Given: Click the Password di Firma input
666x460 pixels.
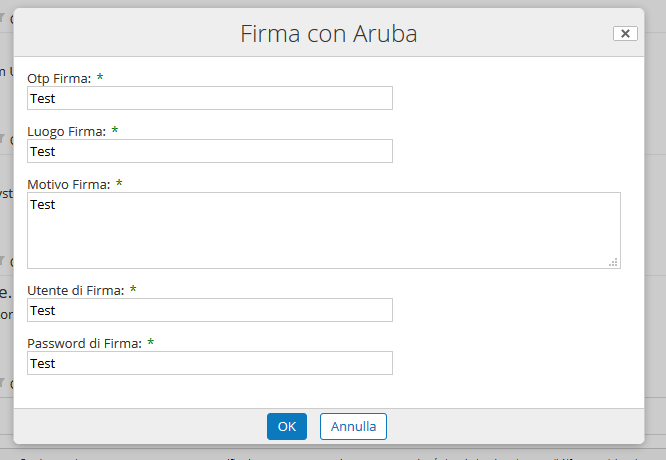Looking at the screenshot, I should (210, 363).
